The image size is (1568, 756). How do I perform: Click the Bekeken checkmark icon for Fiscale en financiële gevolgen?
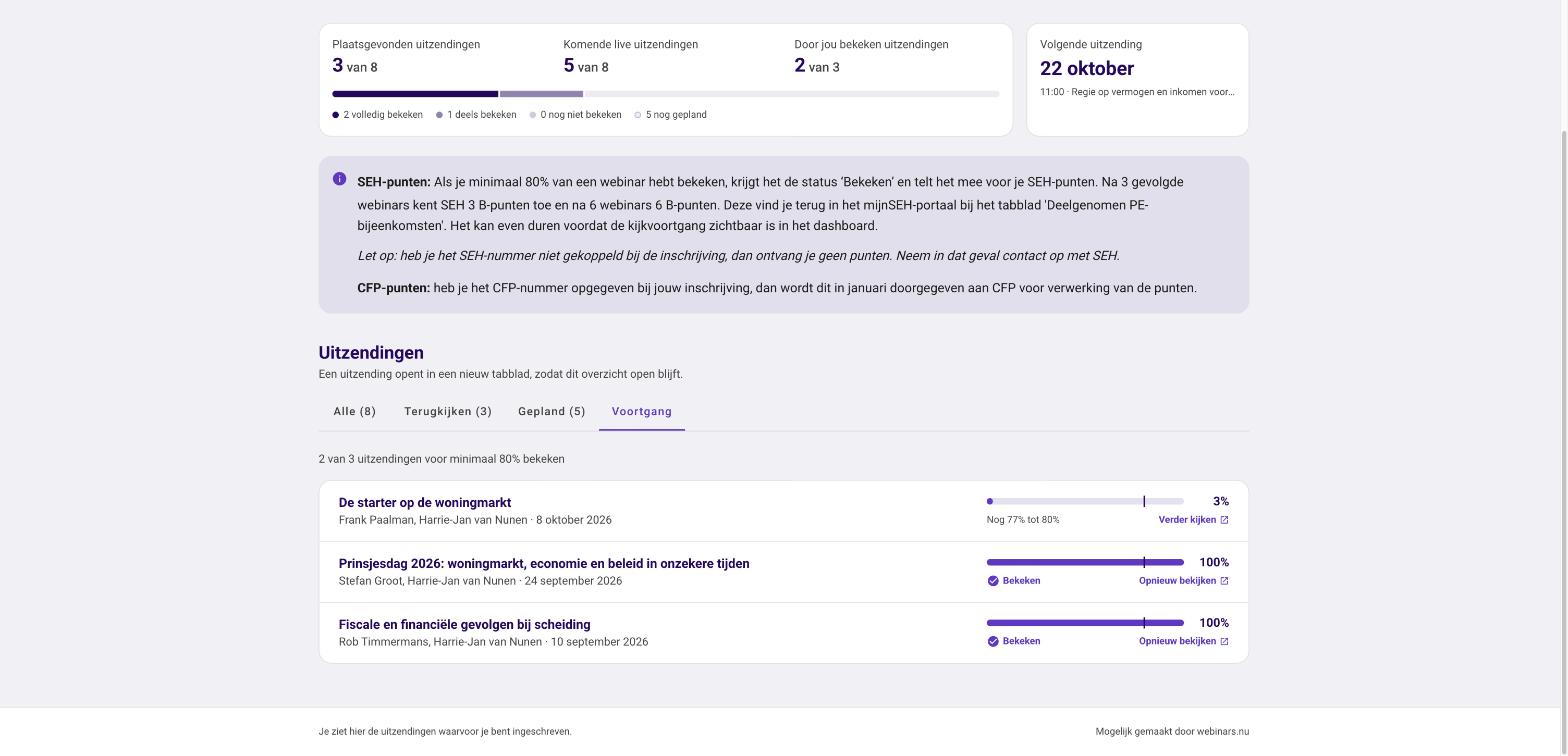993,642
